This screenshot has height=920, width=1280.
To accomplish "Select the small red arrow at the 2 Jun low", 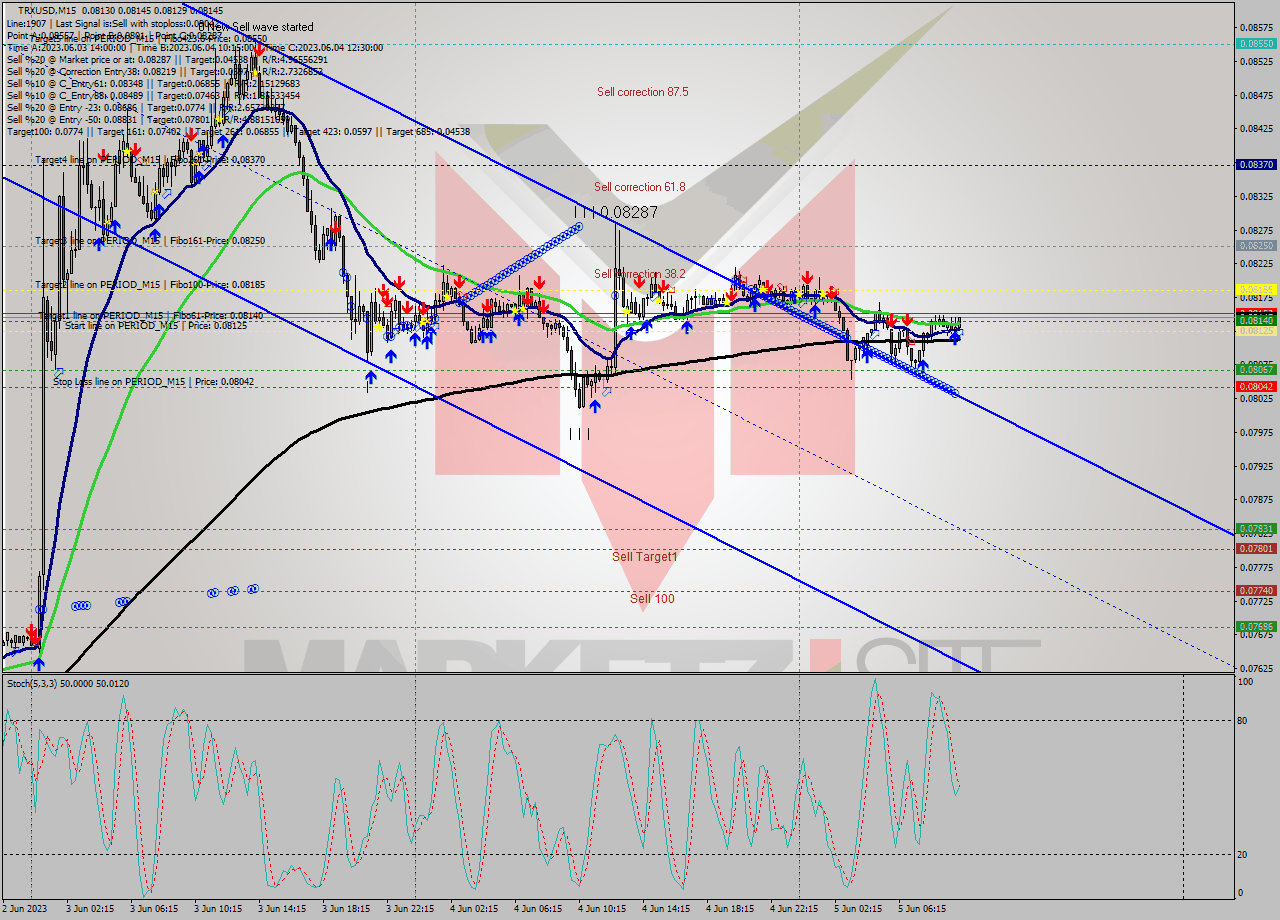I will (x=35, y=632).
